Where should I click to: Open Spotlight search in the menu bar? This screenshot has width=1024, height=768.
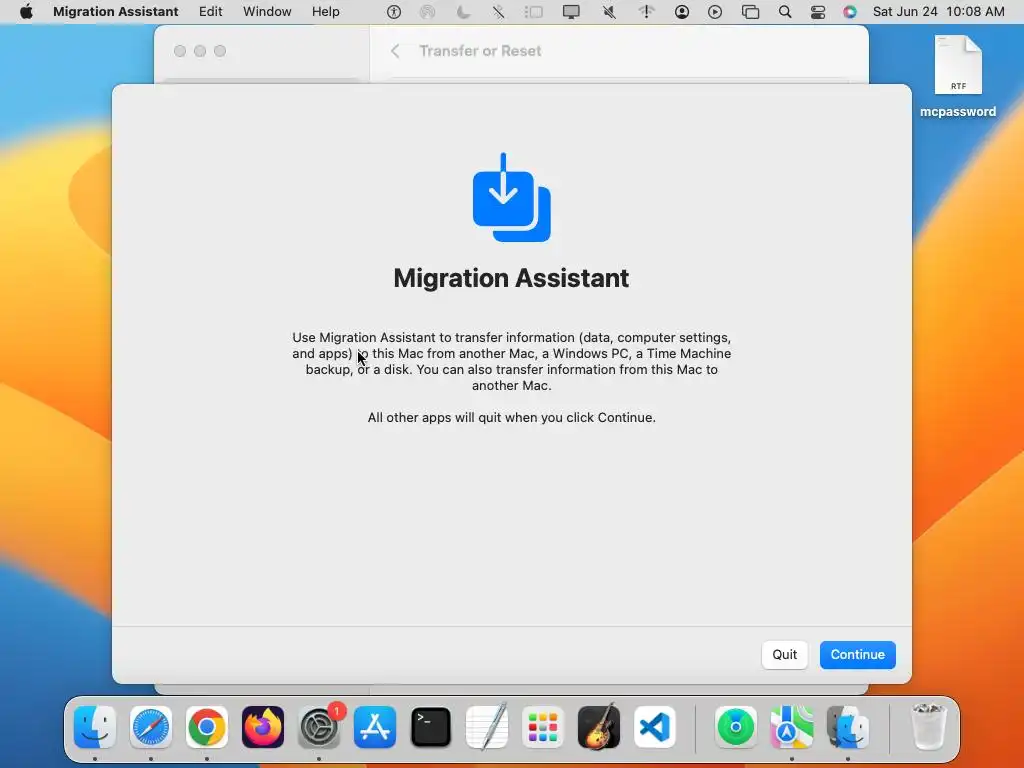(x=785, y=12)
